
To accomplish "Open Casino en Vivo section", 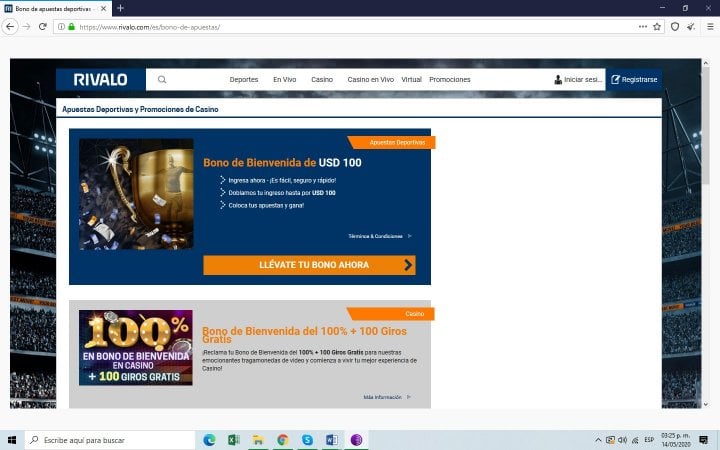I will 371,79.
